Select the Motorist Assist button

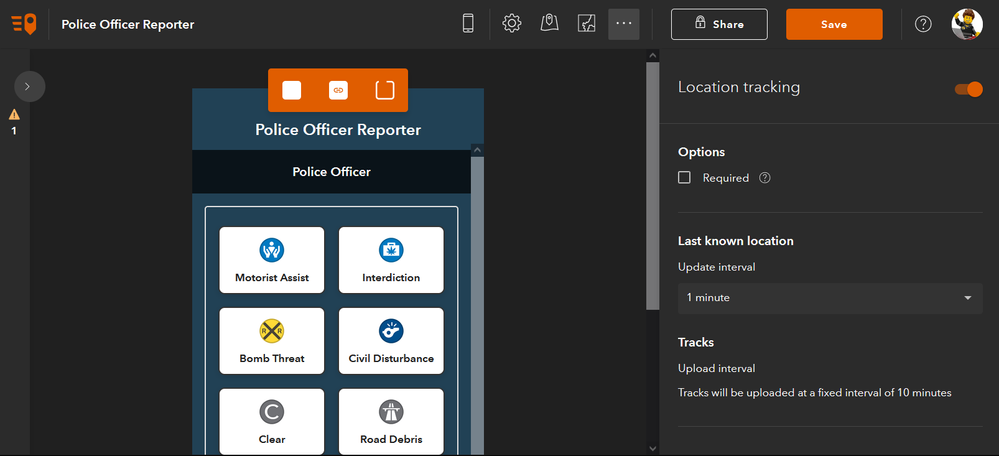pos(272,260)
